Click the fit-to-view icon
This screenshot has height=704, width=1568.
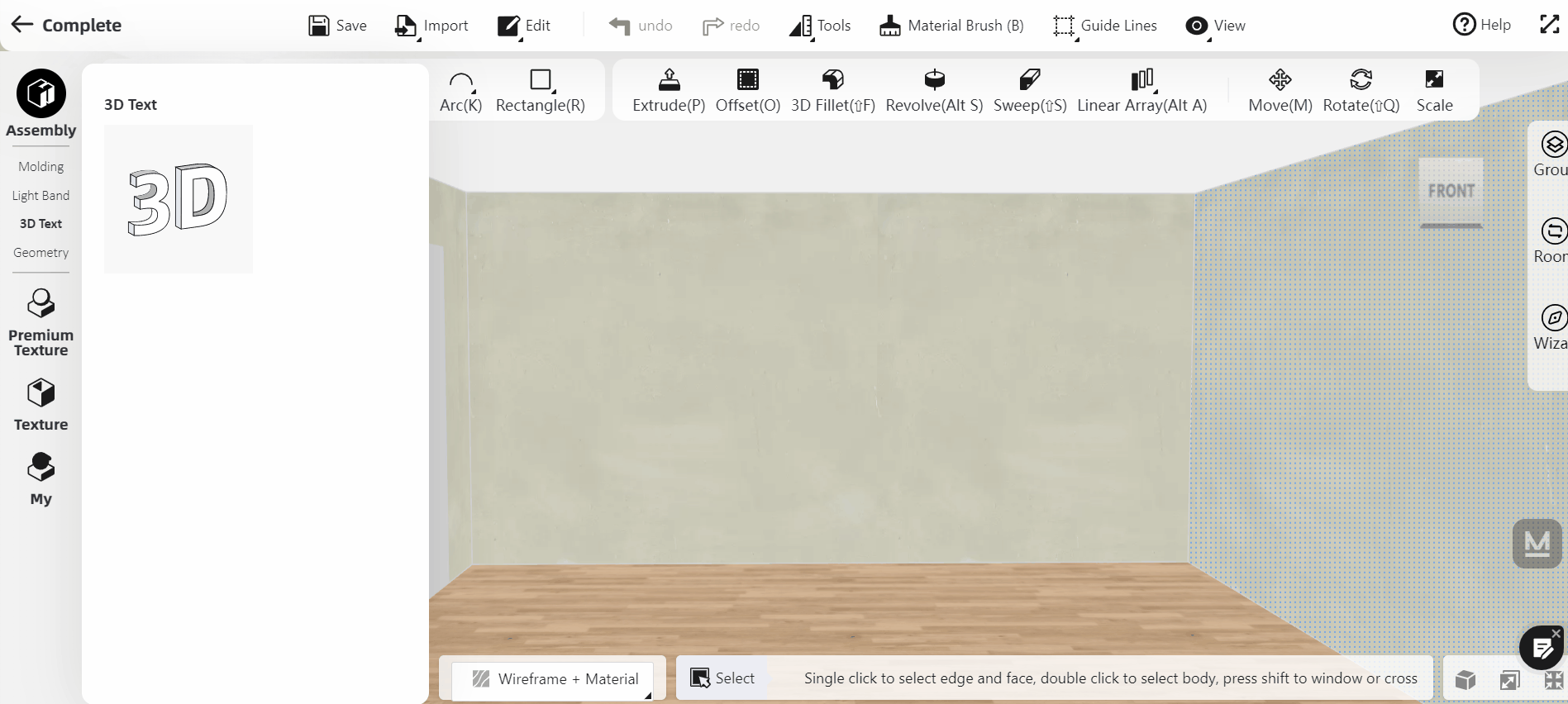(1555, 680)
